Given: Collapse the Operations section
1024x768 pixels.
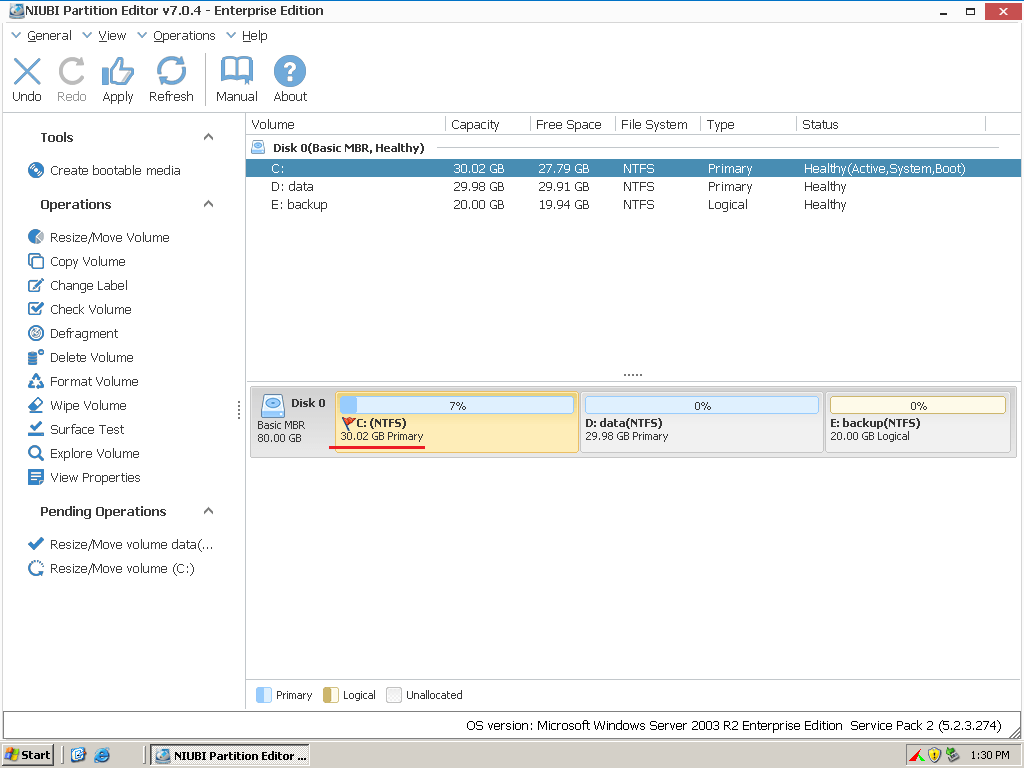Looking at the screenshot, I should point(208,204).
